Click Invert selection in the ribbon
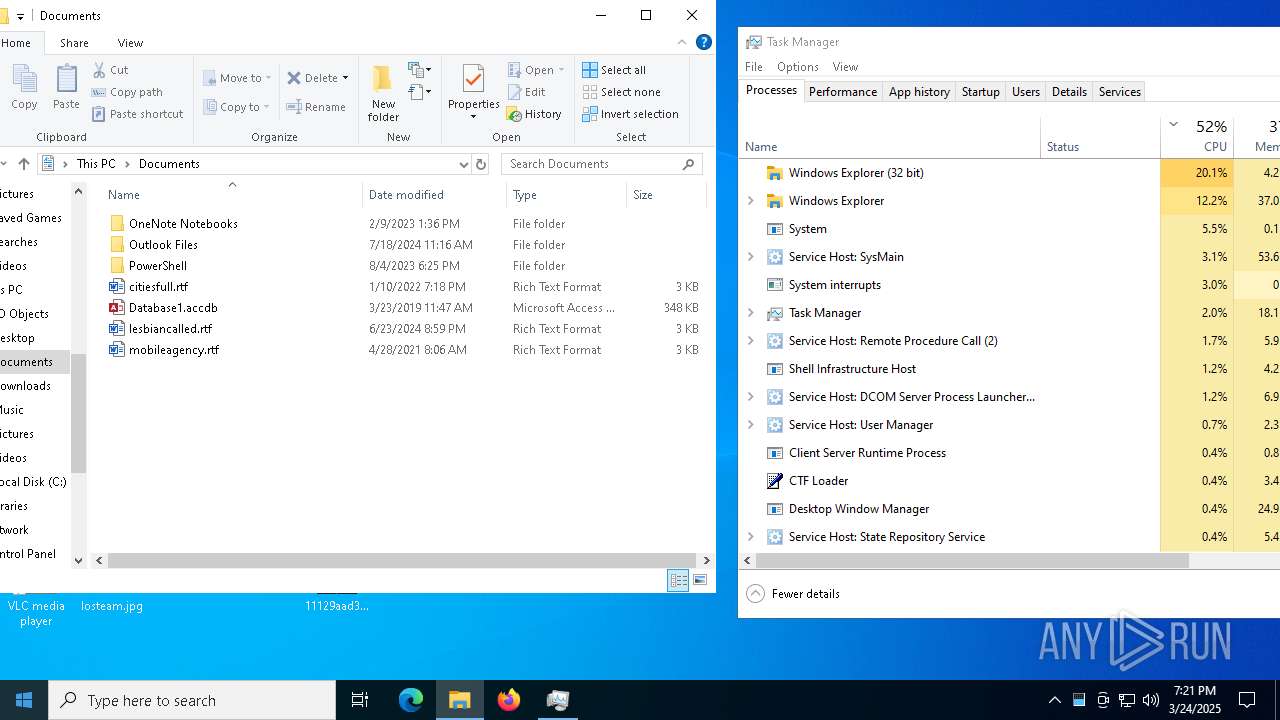 click(630, 114)
